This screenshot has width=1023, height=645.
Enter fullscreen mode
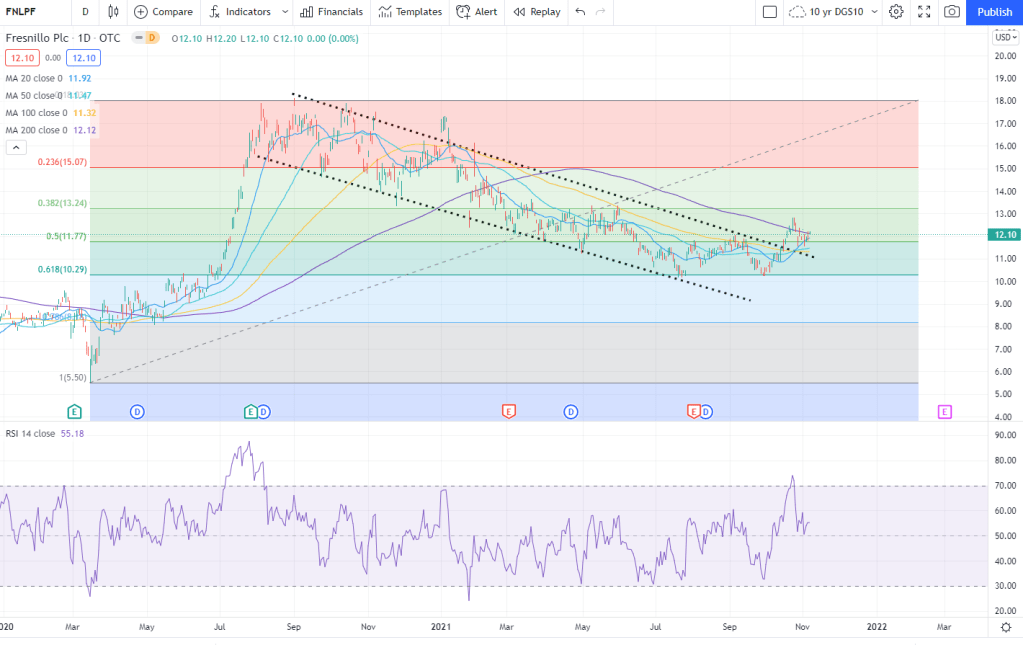[x=924, y=12]
